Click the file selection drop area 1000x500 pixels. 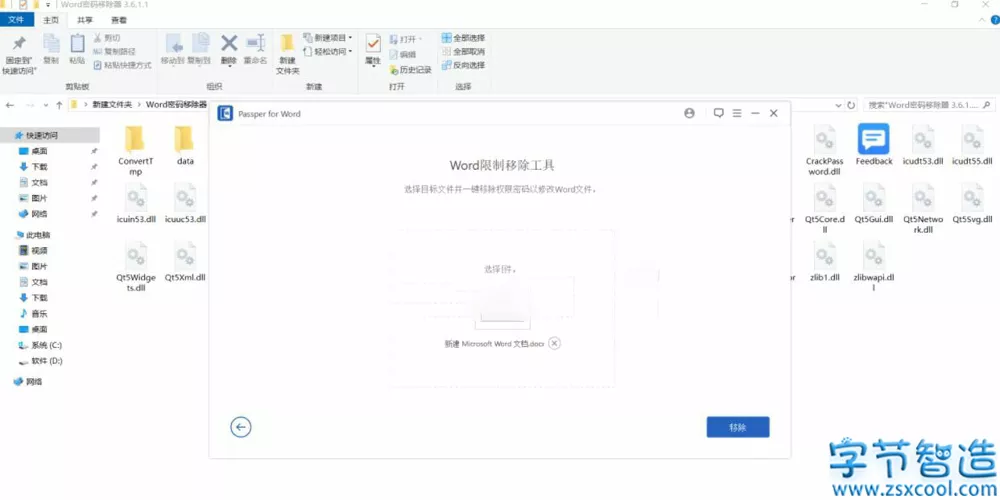pos(501,308)
